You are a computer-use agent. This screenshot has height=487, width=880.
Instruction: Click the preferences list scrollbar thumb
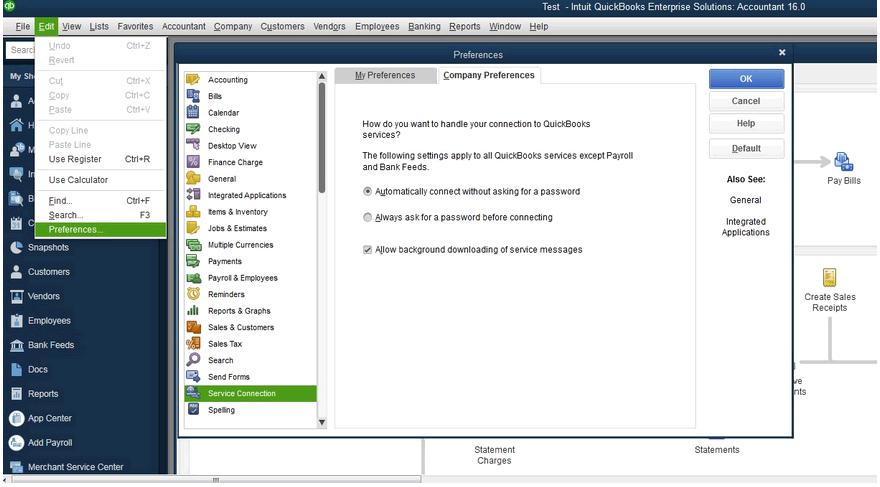pyautogui.click(x=322, y=137)
